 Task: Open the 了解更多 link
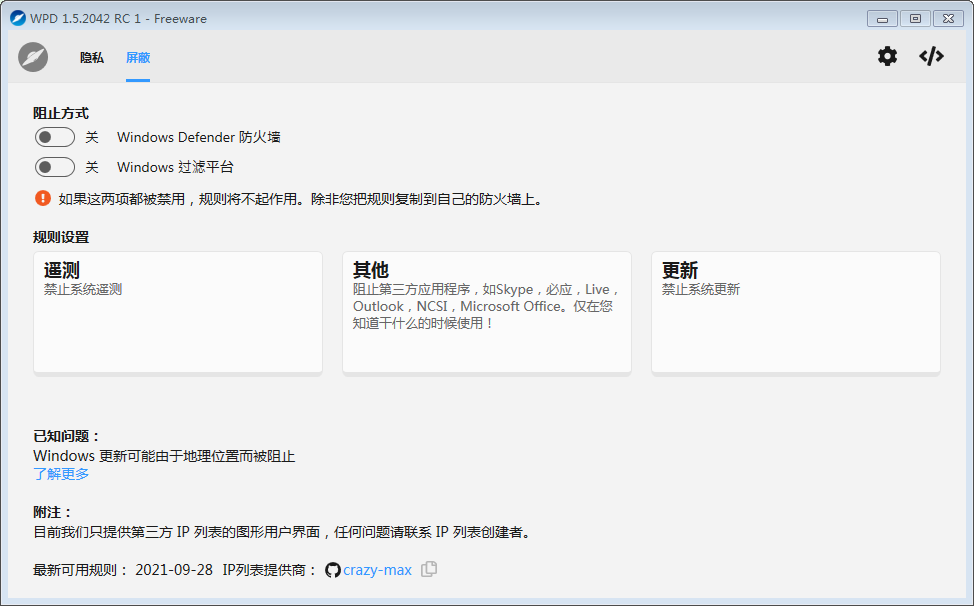[61, 474]
